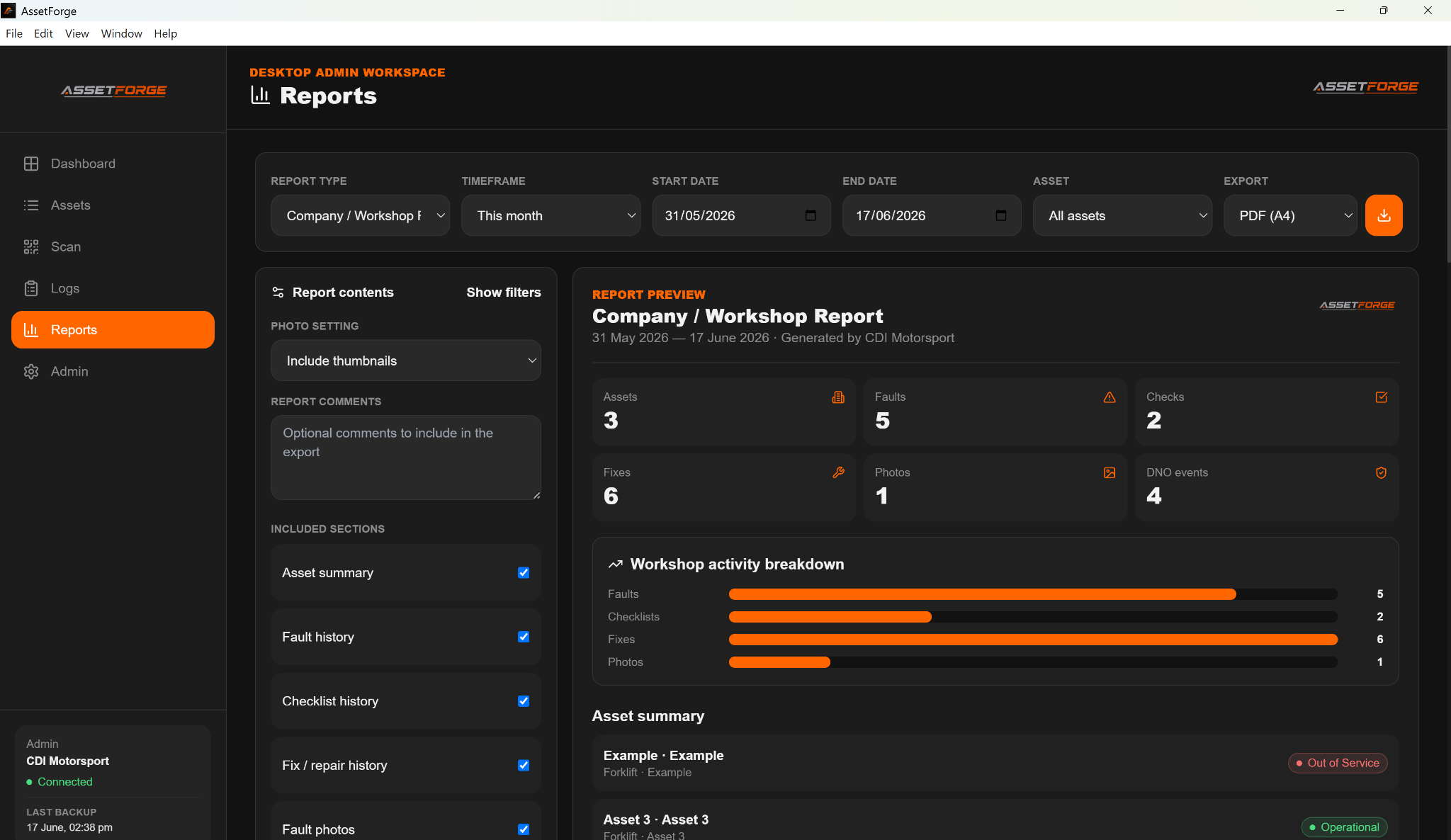This screenshot has width=1451, height=840.
Task: Open the Edit menu
Action: 43,33
